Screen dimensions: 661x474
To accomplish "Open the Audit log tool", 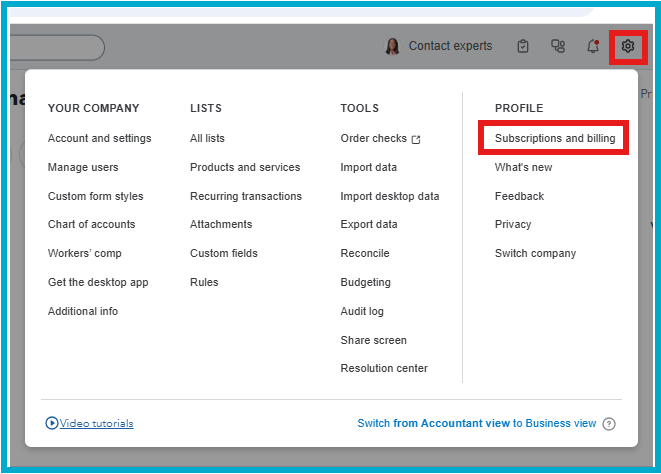I will point(361,311).
